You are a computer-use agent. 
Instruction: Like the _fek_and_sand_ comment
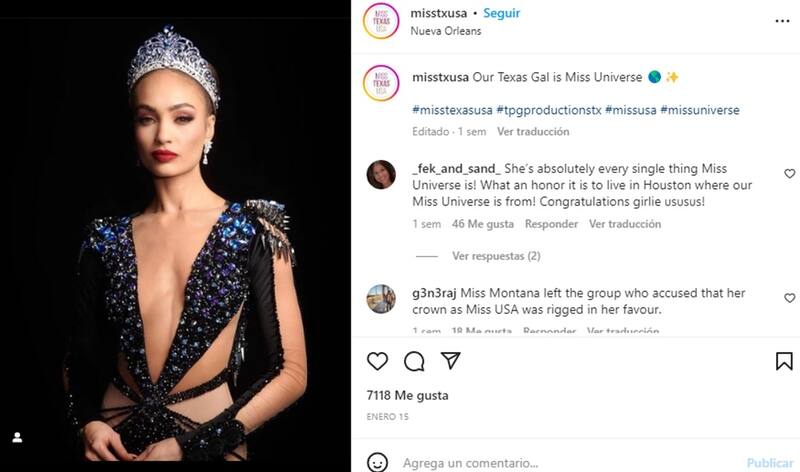click(789, 173)
